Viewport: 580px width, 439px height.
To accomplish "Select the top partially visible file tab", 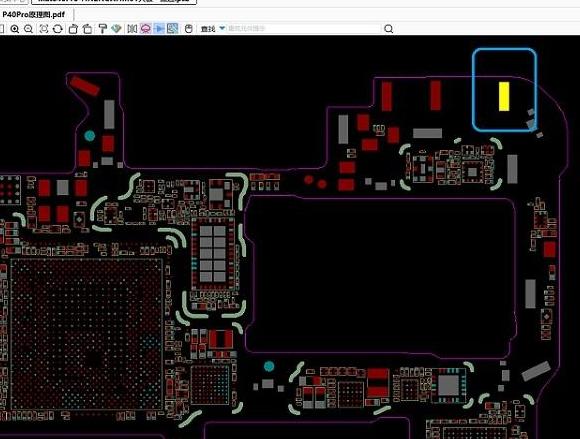I will pyautogui.click(x=114, y=1).
